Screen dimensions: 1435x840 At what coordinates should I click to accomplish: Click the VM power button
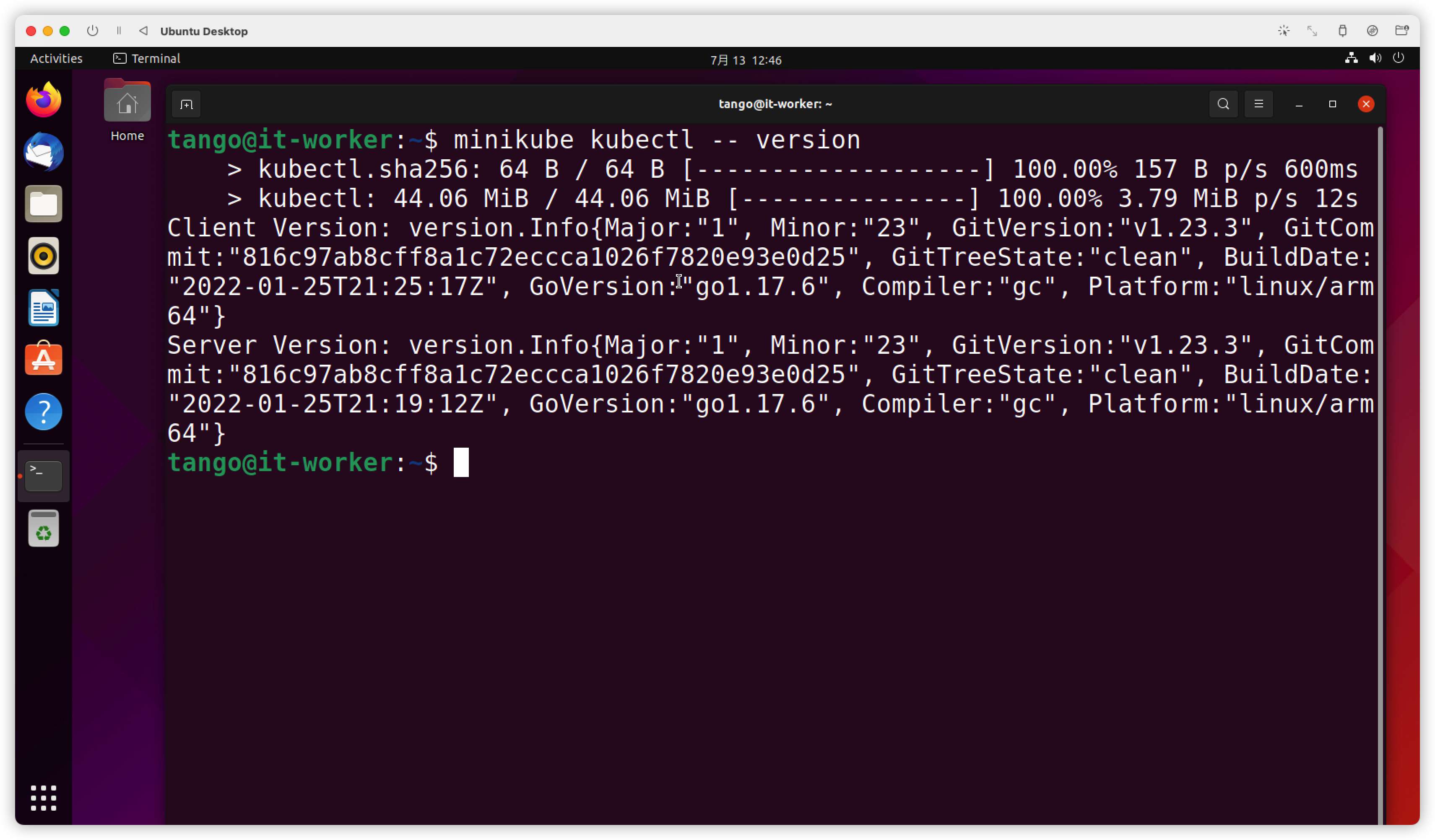click(x=93, y=31)
